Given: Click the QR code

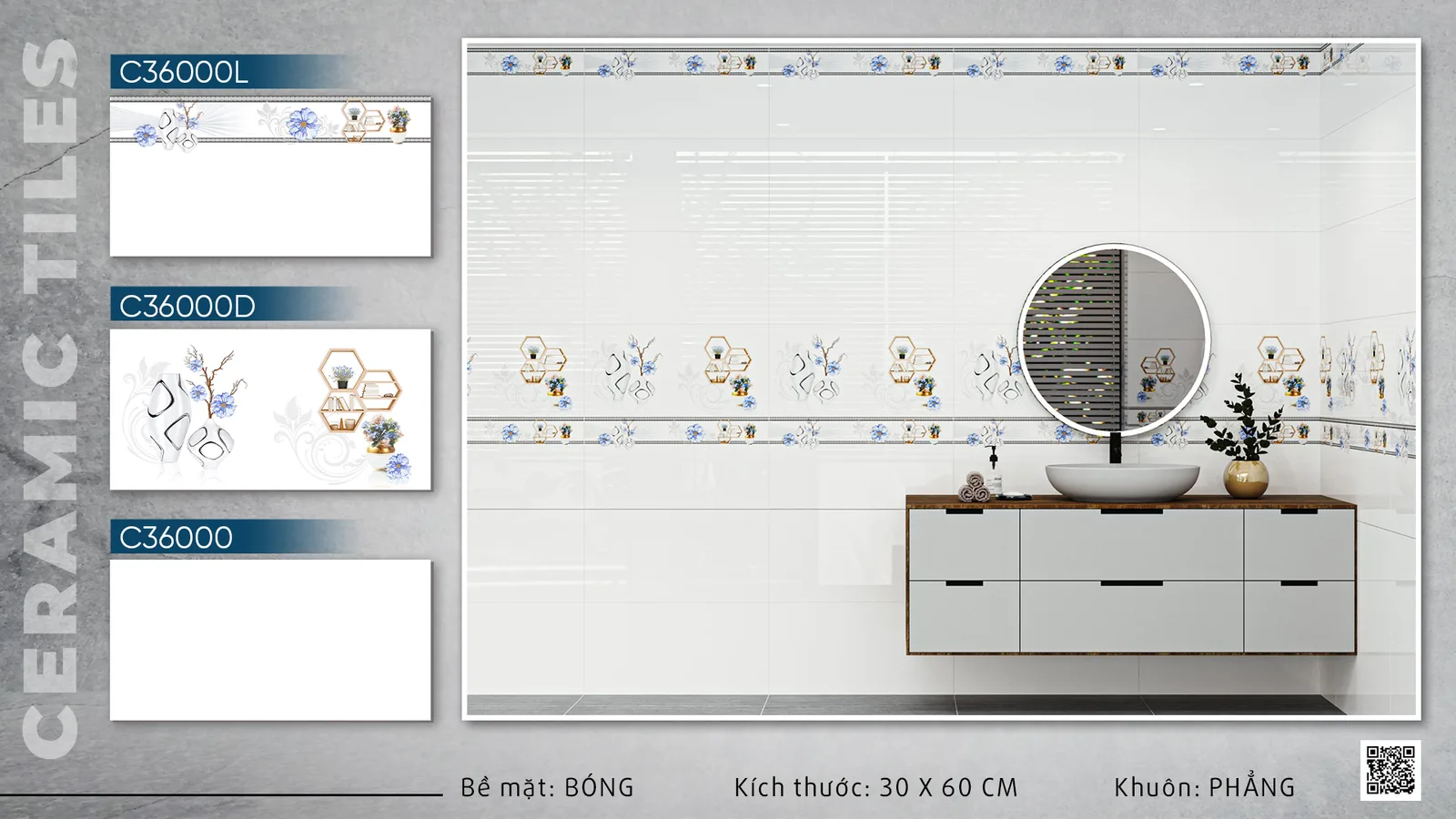Looking at the screenshot, I should 1390,770.
